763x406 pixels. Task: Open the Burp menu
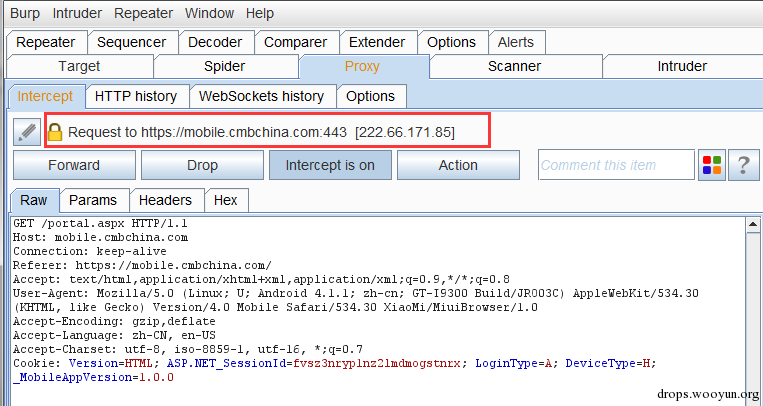[x=25, y=13]
